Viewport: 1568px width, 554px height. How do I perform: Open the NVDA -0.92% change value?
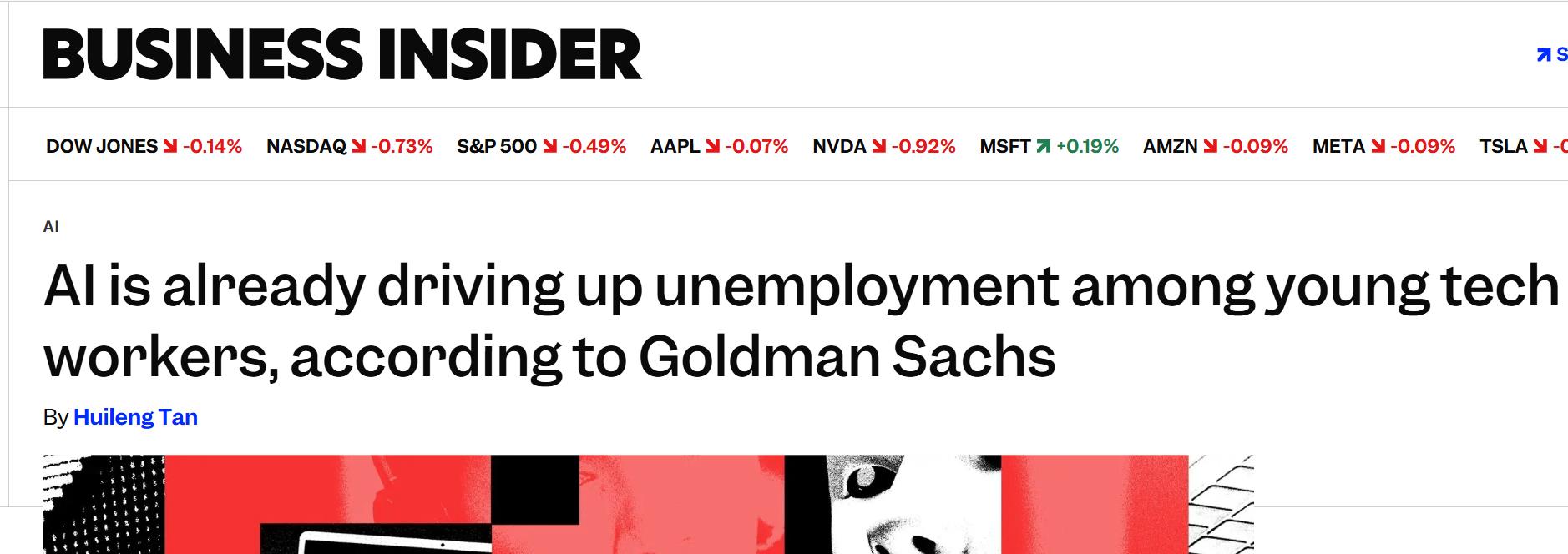[923, 147]
